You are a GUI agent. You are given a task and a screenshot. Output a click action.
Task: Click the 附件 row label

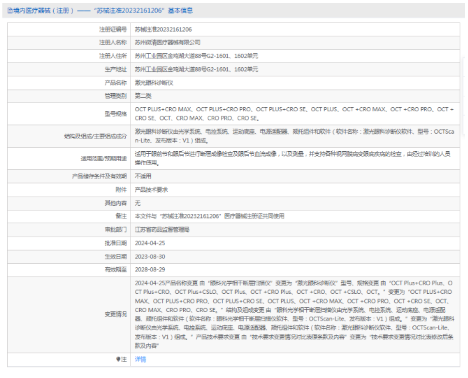pyautogui.click(x=121, y=190)
